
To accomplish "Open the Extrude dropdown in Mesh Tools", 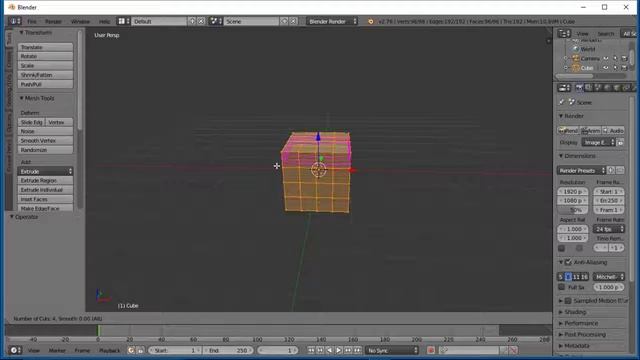I will pyautogui.click(x=45, y=171).
